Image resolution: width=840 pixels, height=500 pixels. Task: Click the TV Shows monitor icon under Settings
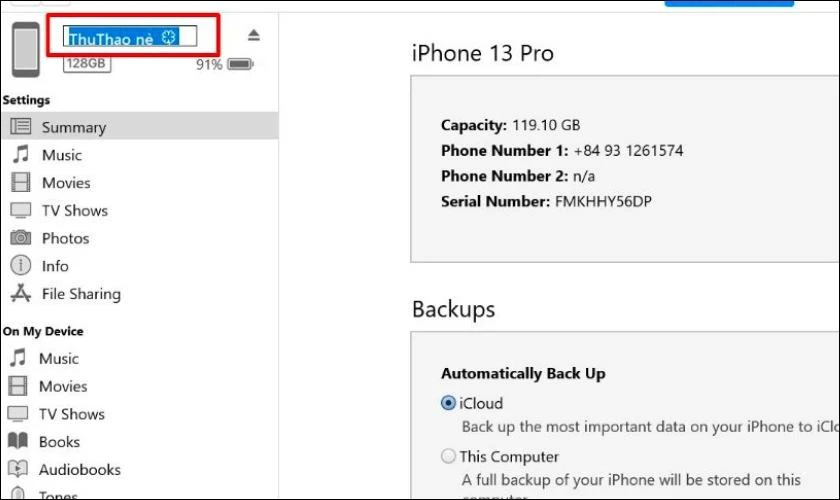[x=20, y=210]
